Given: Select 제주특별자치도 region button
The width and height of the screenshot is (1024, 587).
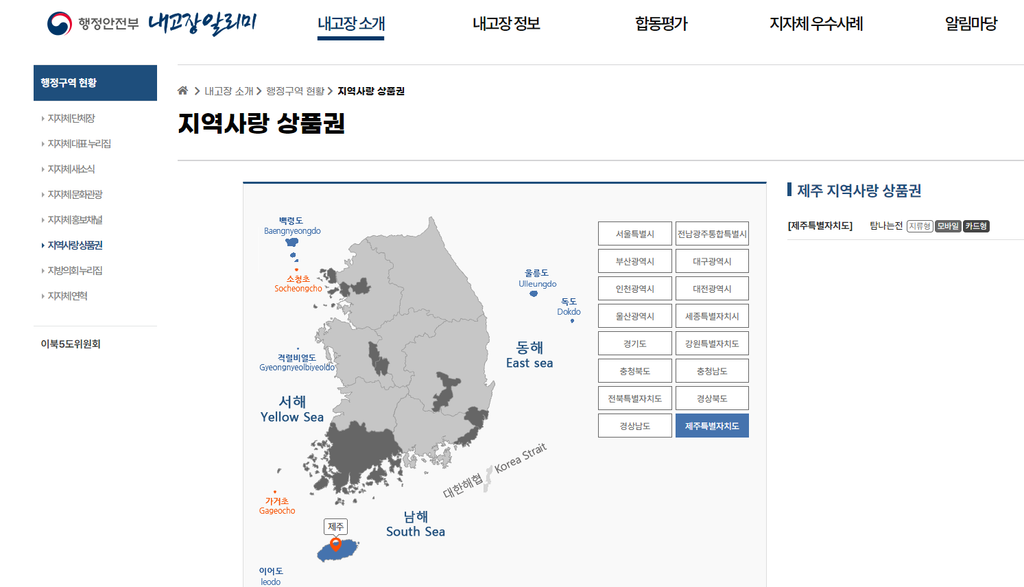Looking at the screenshot, I should 712,426.
